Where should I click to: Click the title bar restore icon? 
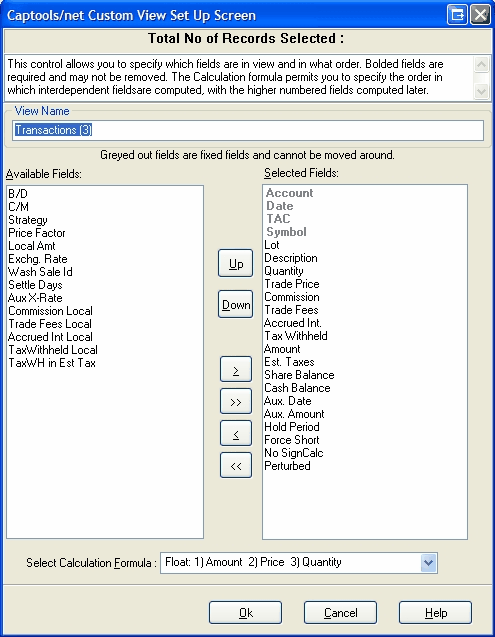click(x=457, y=15)
